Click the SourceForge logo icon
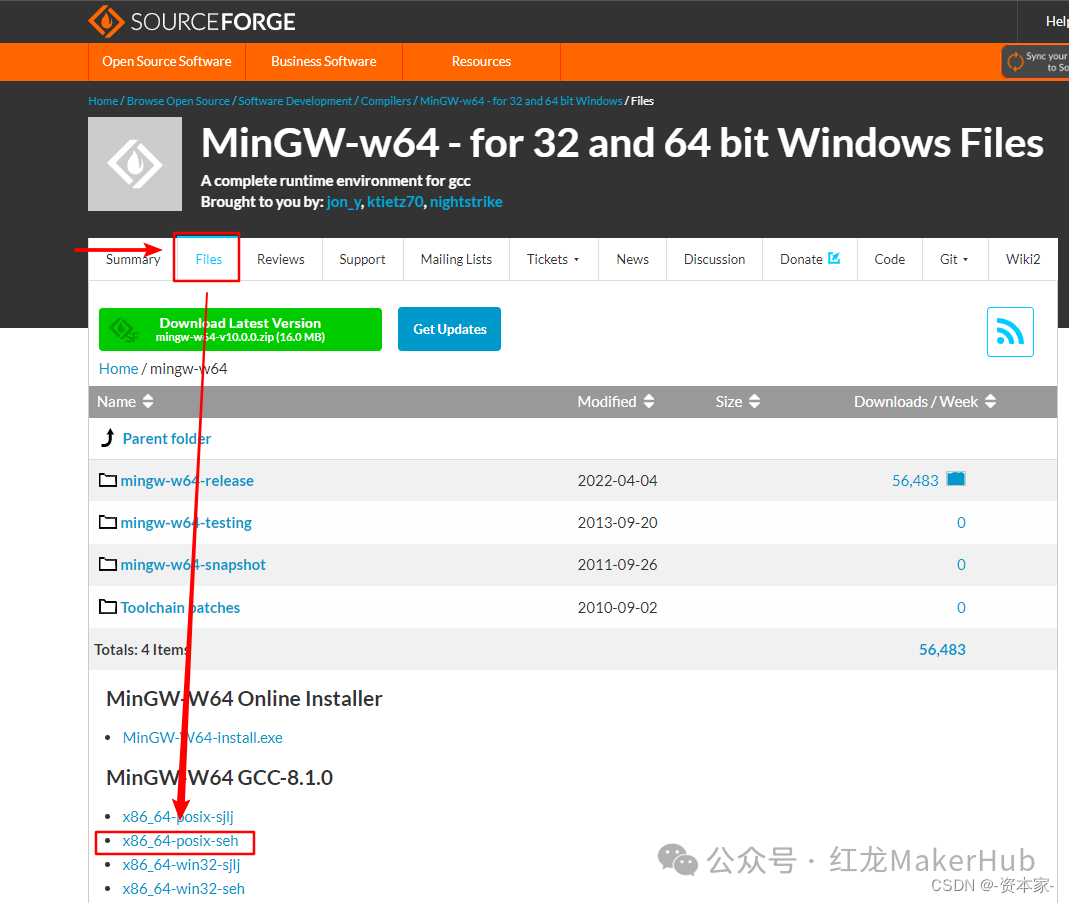This screenshot has height=903, width=1069. click(106, 21)
